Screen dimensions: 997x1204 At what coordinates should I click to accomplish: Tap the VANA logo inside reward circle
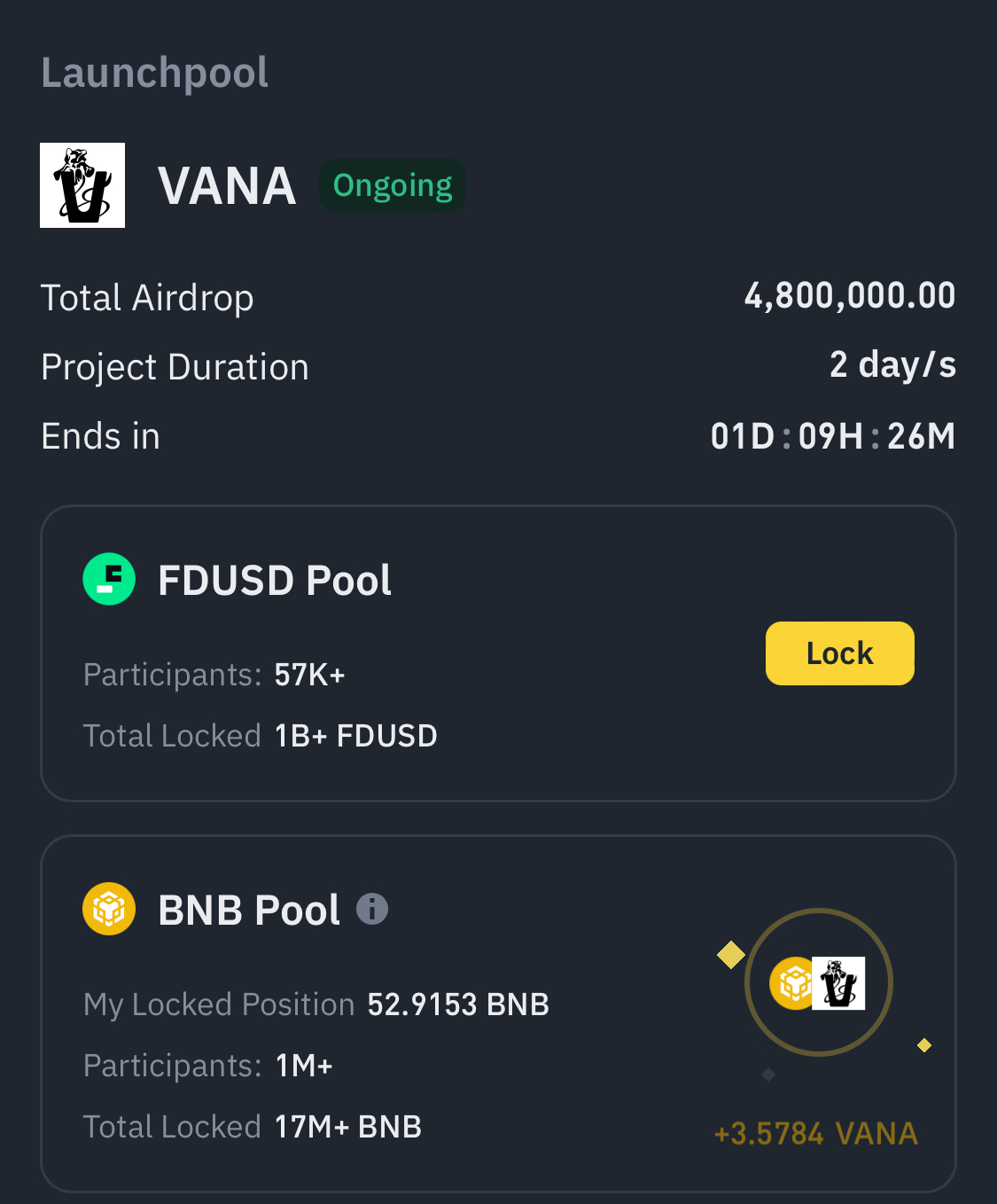tap(838, 983)
